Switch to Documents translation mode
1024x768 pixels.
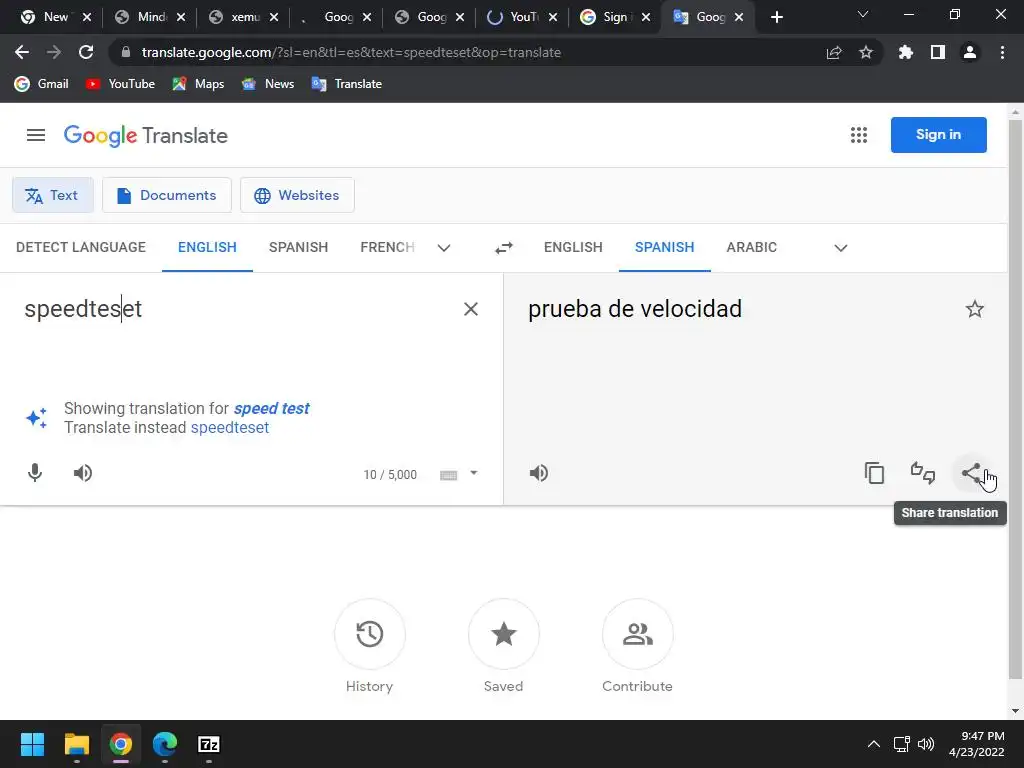point(167,195)
